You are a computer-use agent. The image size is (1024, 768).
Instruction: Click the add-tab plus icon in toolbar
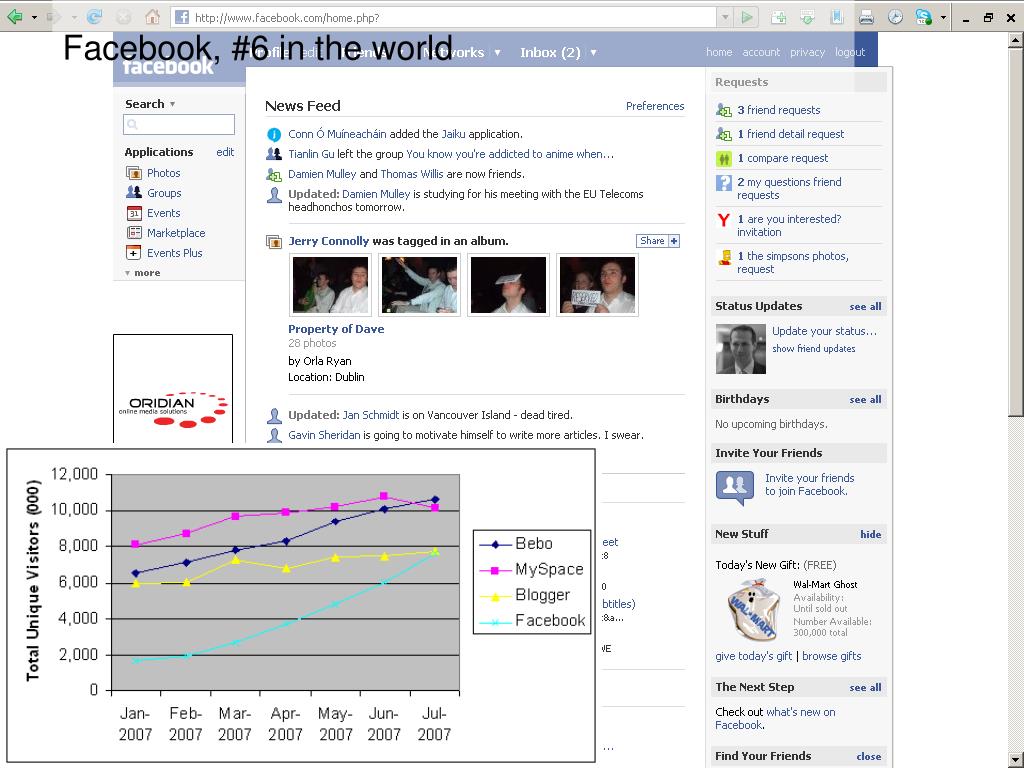[x=778, y=17]
